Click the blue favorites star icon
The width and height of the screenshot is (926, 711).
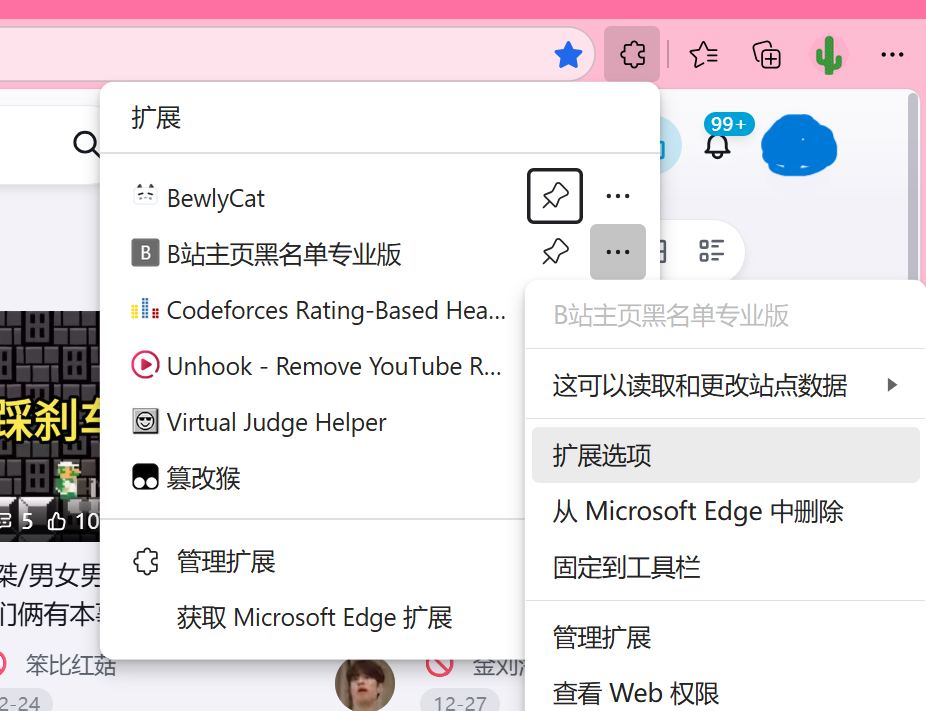568,55
